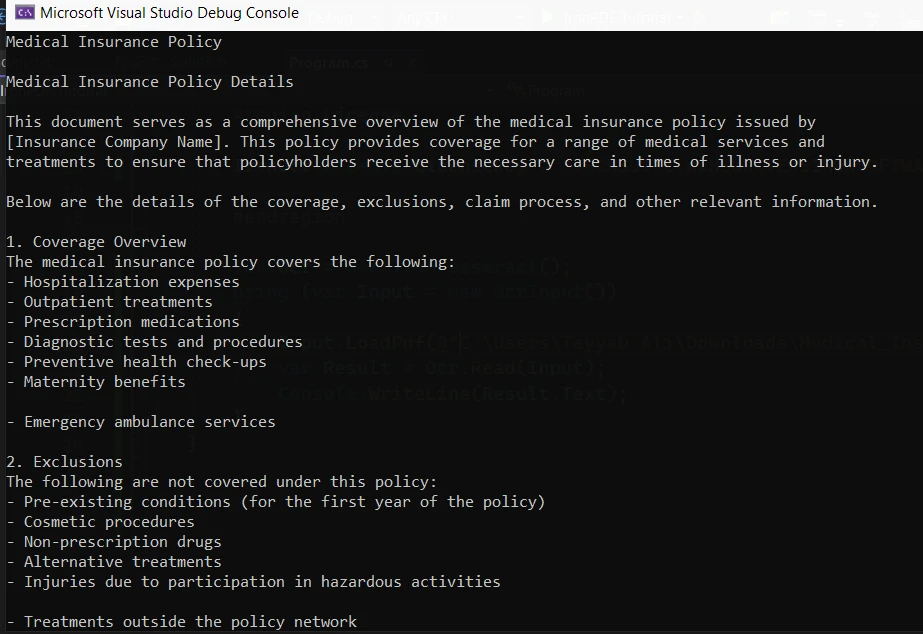Click the 'Pre-existing conditions' exclusion line
This screenshot has width=923, height=634.
click(x=284, y=502)
